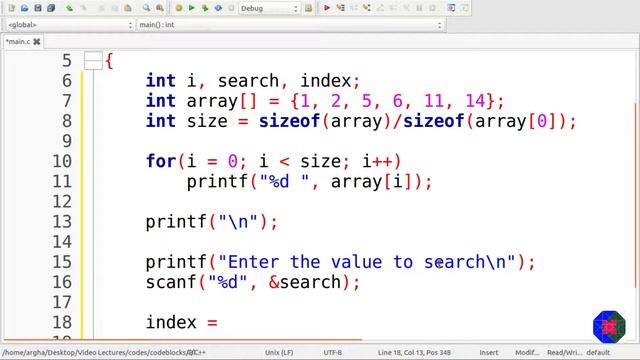The width and height of the screenshot is (640, 360).
Task: Click the first 'sizeof' keyword on line 8
Action: [x=289, y=121]
